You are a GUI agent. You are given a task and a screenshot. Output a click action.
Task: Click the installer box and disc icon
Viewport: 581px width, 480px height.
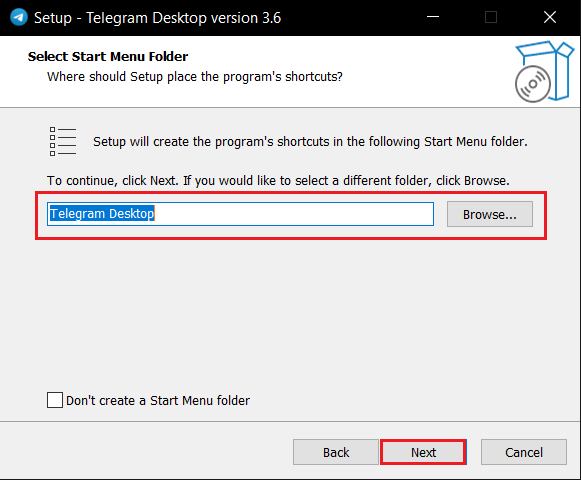click(x=544, y=72)
